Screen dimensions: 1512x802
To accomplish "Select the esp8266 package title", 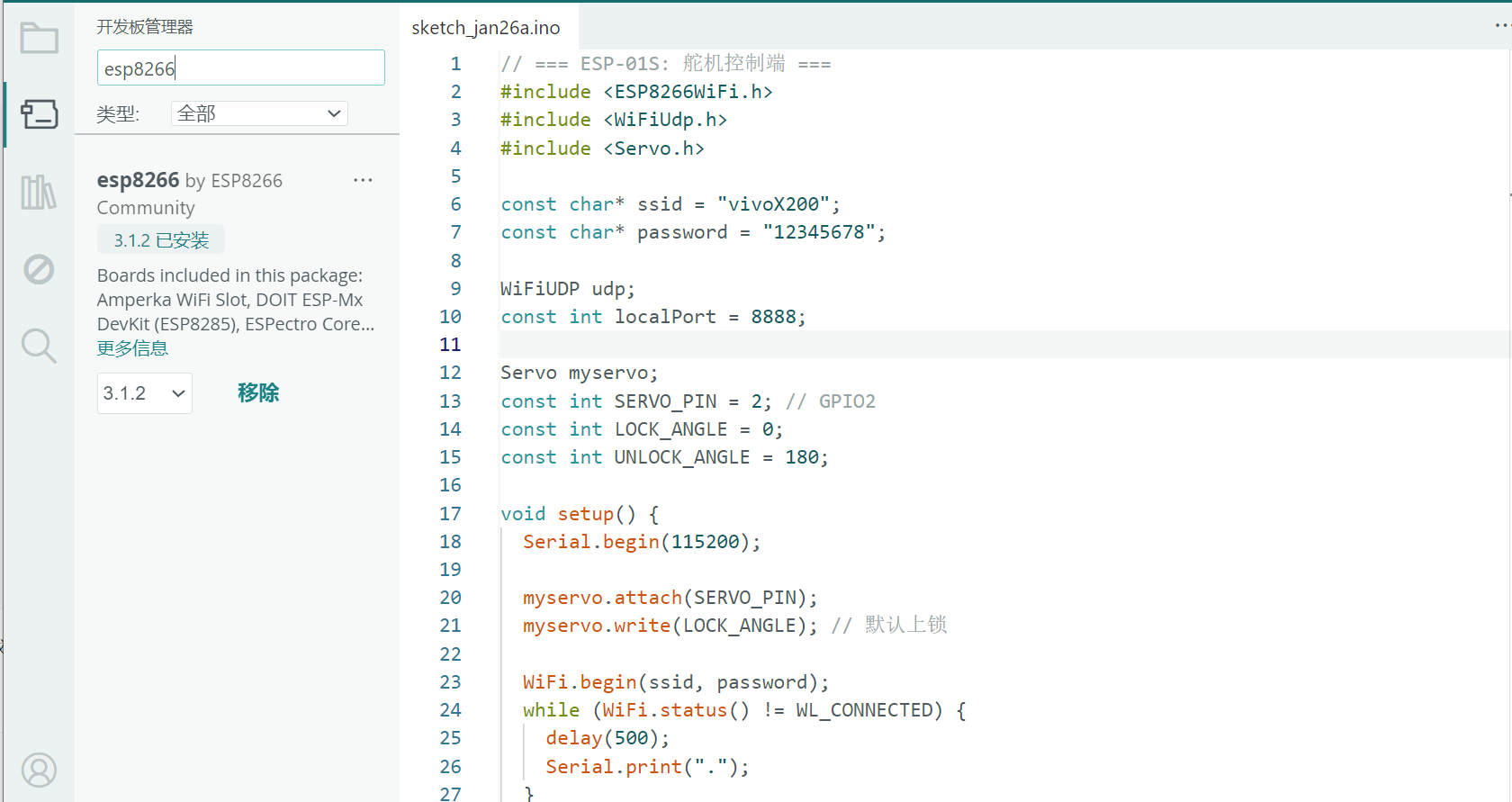I will [138, 180].
